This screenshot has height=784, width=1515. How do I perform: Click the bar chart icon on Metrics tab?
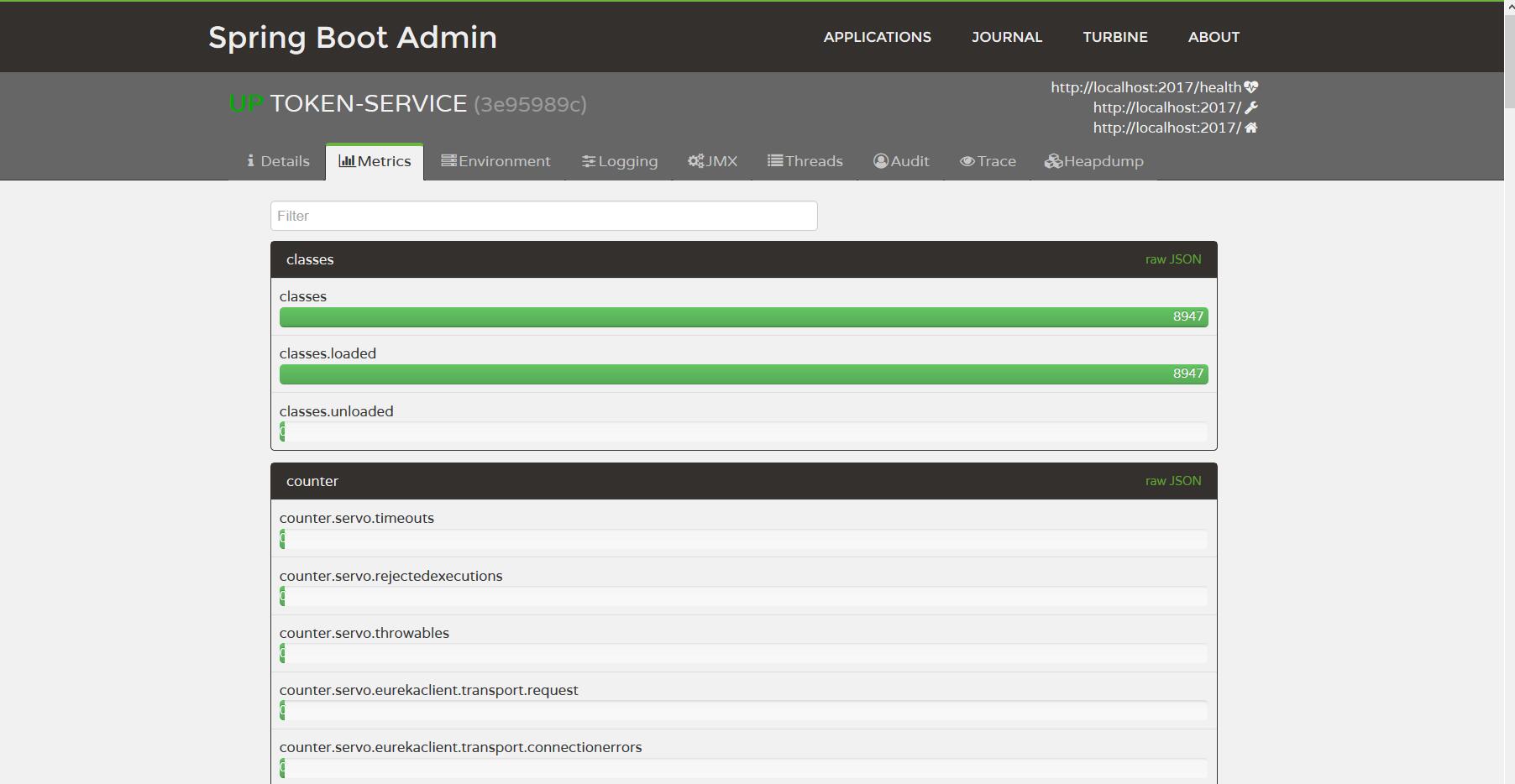click(x=346, y=160)
